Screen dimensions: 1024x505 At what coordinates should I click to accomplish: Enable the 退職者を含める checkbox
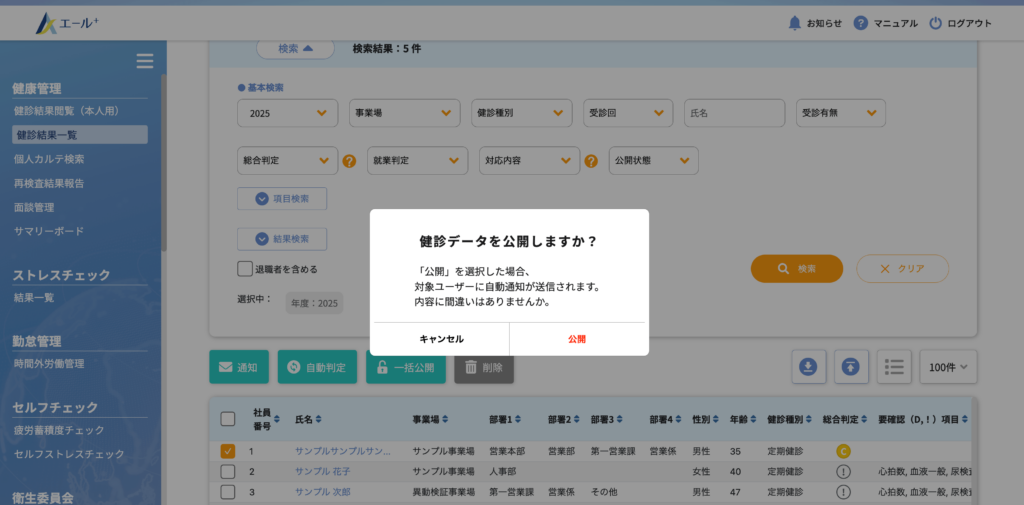[x=245, y=269]
